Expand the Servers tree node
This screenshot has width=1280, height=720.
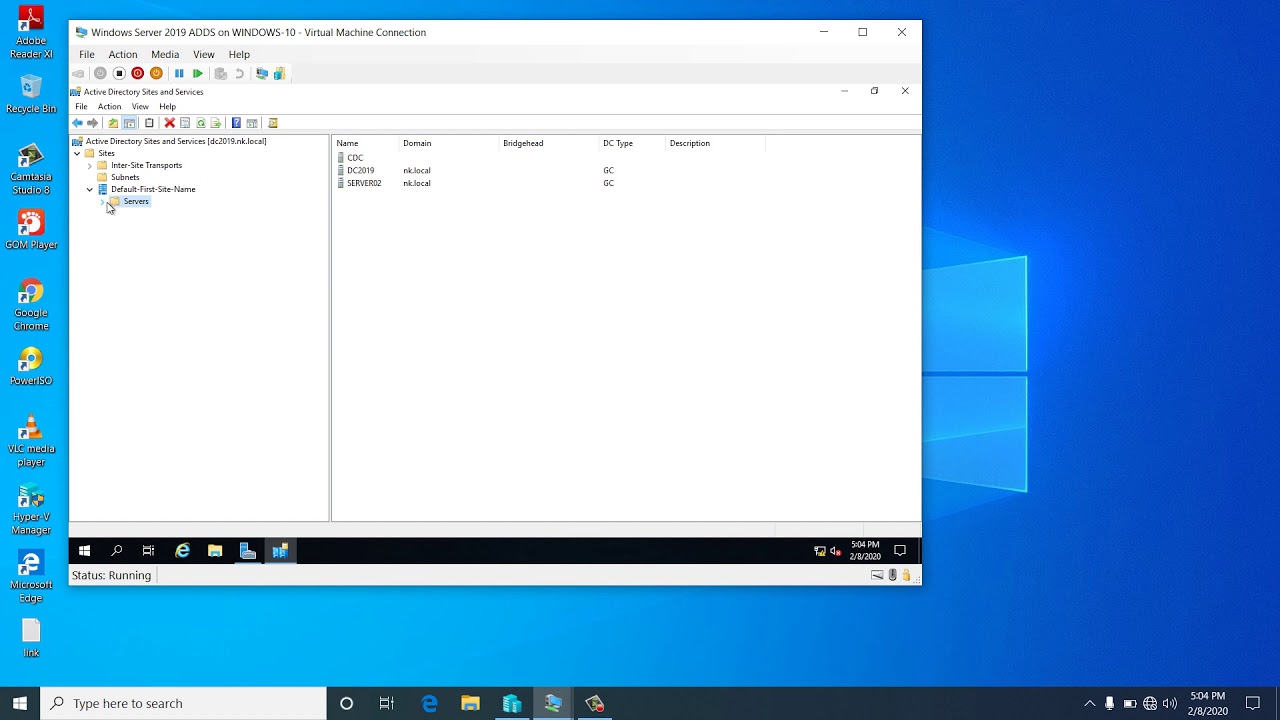point(103,202)
